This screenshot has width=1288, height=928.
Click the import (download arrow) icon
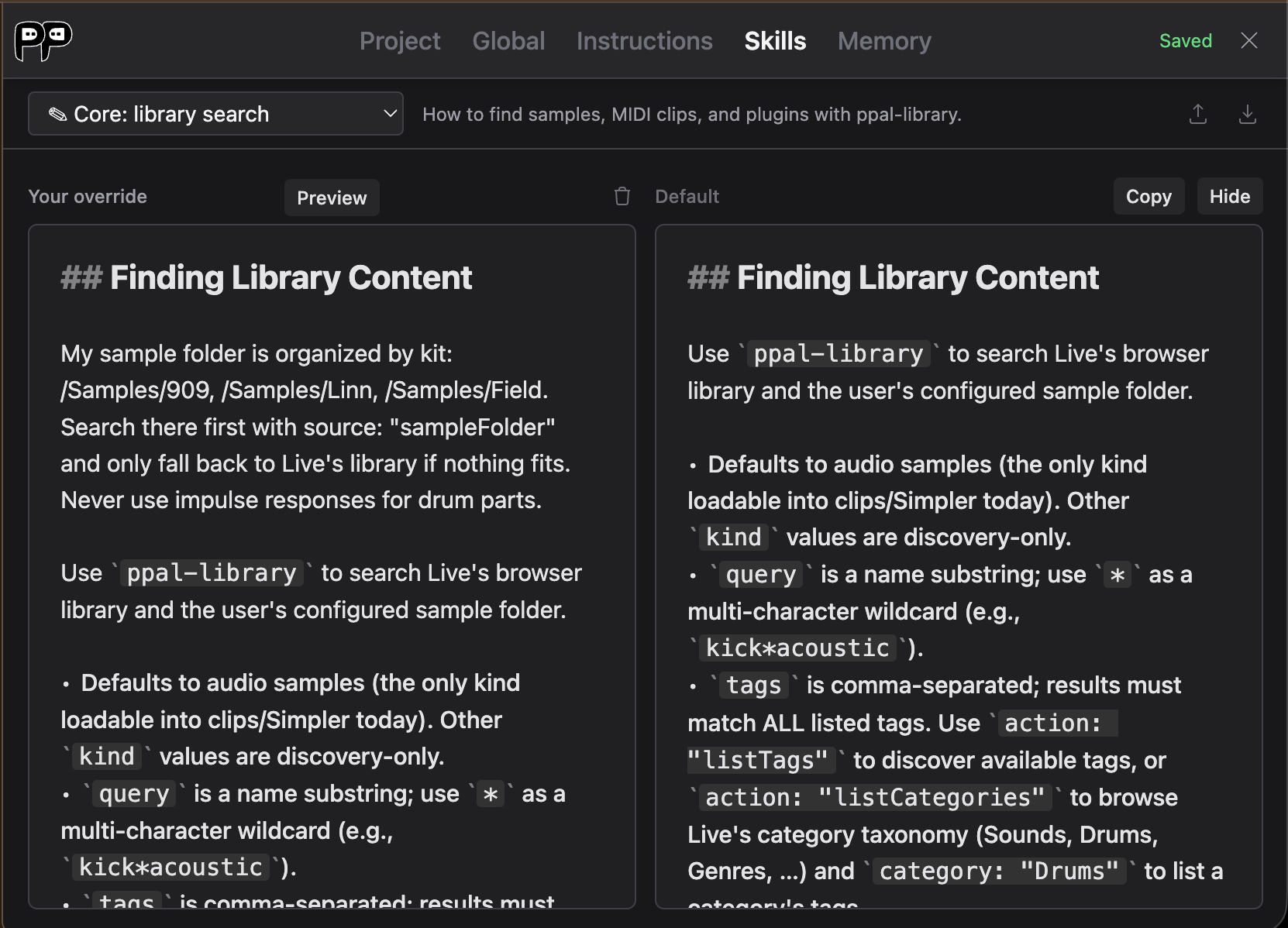1248,115
